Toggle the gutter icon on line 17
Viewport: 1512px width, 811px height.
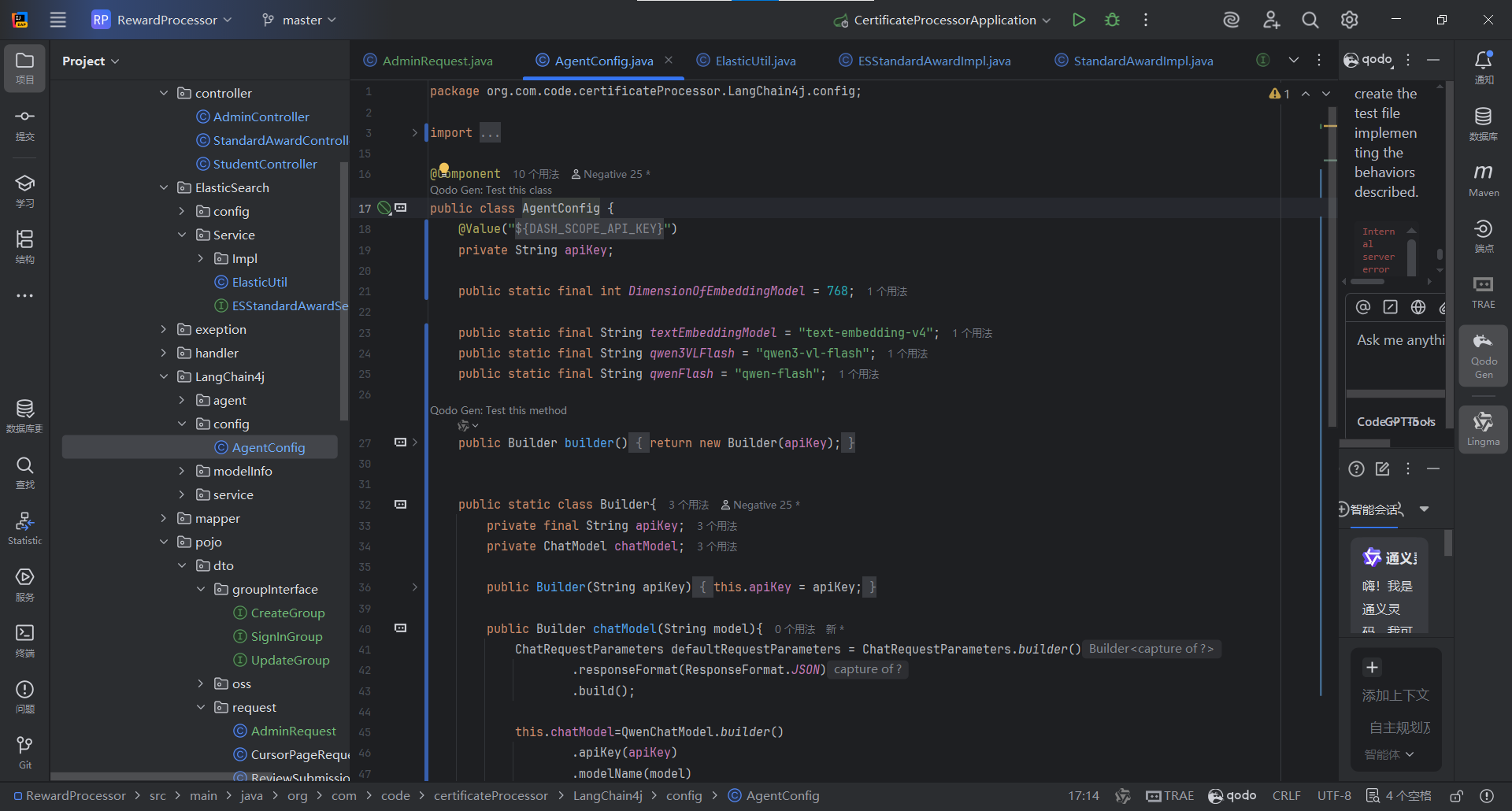tap(384, 208)
